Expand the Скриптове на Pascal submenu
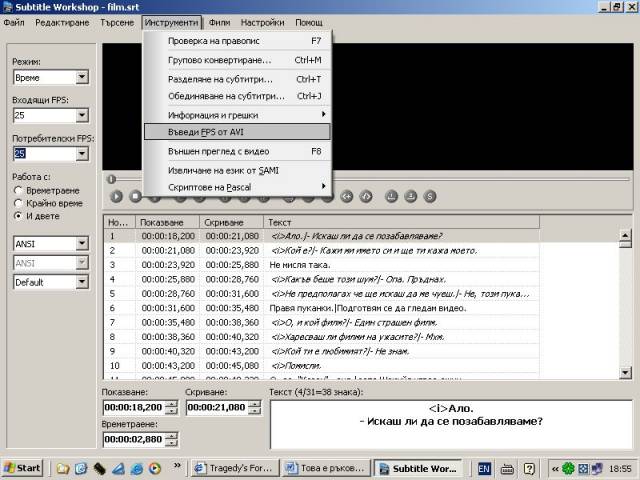 click(237, 187)
